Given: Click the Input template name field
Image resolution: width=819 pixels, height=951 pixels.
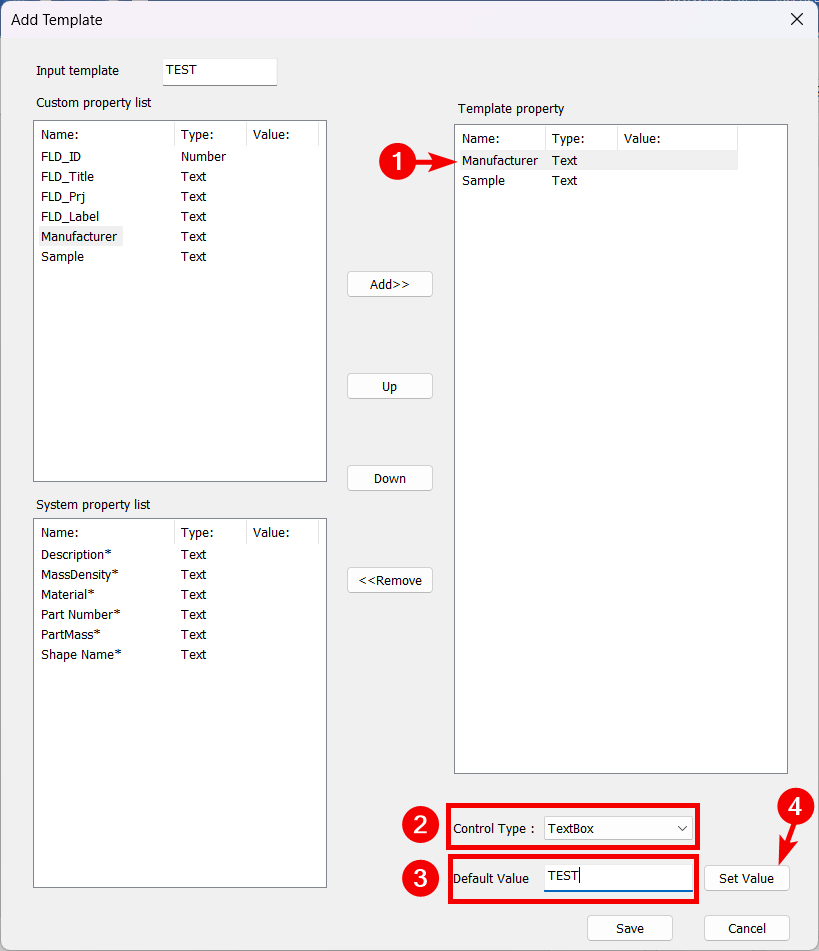Looking at the screenshot, I should tap(219, 71).
